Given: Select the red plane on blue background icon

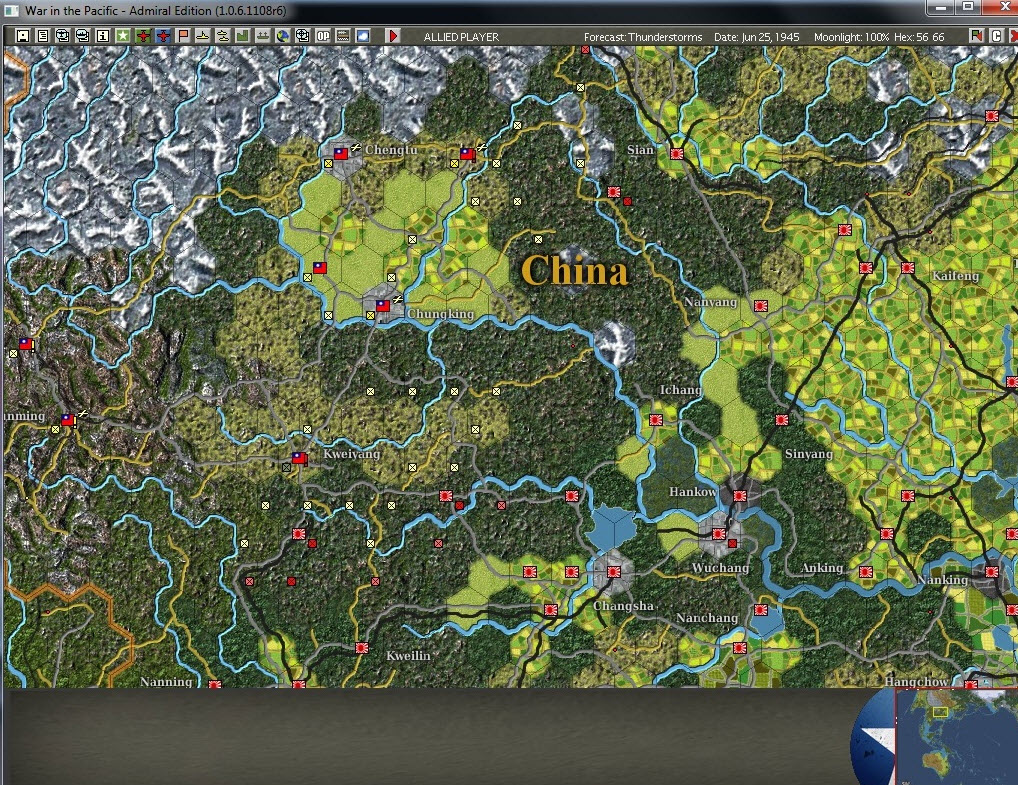Looking at the screenshot, I should point(163,36).
